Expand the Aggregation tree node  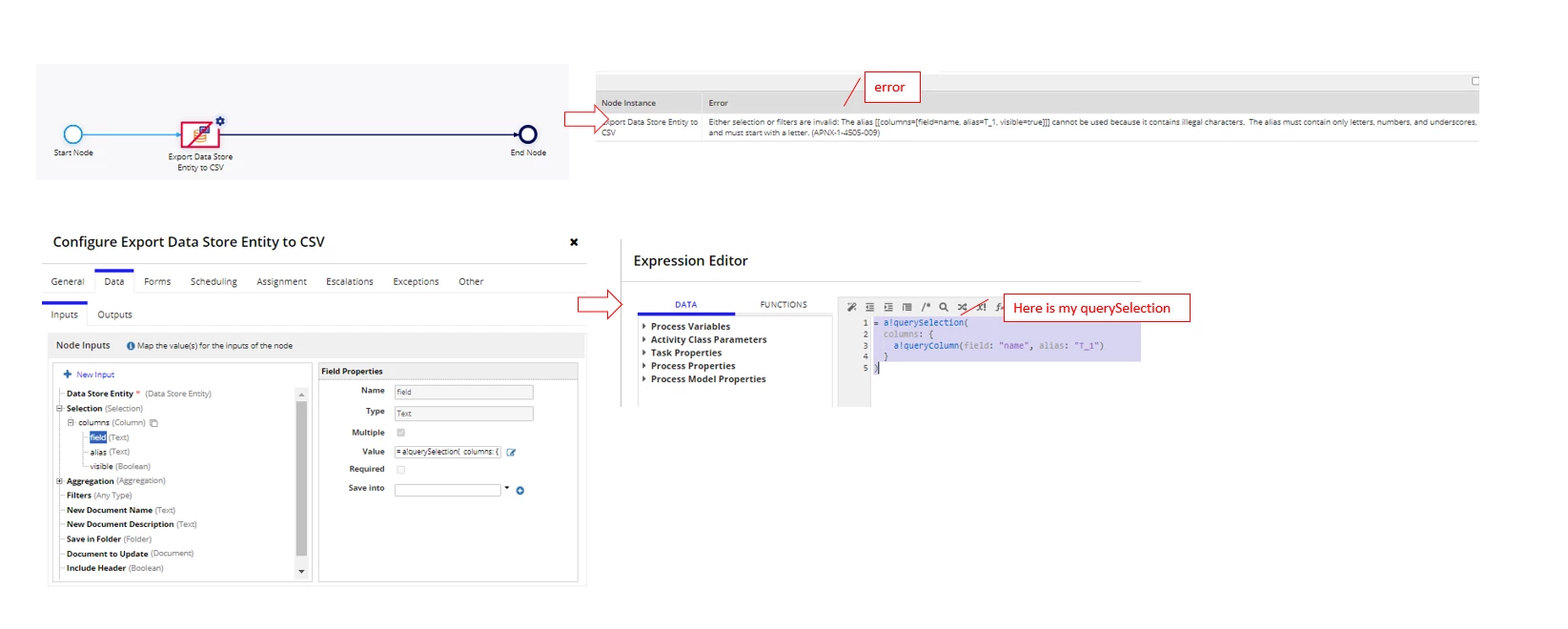[59, 481]
